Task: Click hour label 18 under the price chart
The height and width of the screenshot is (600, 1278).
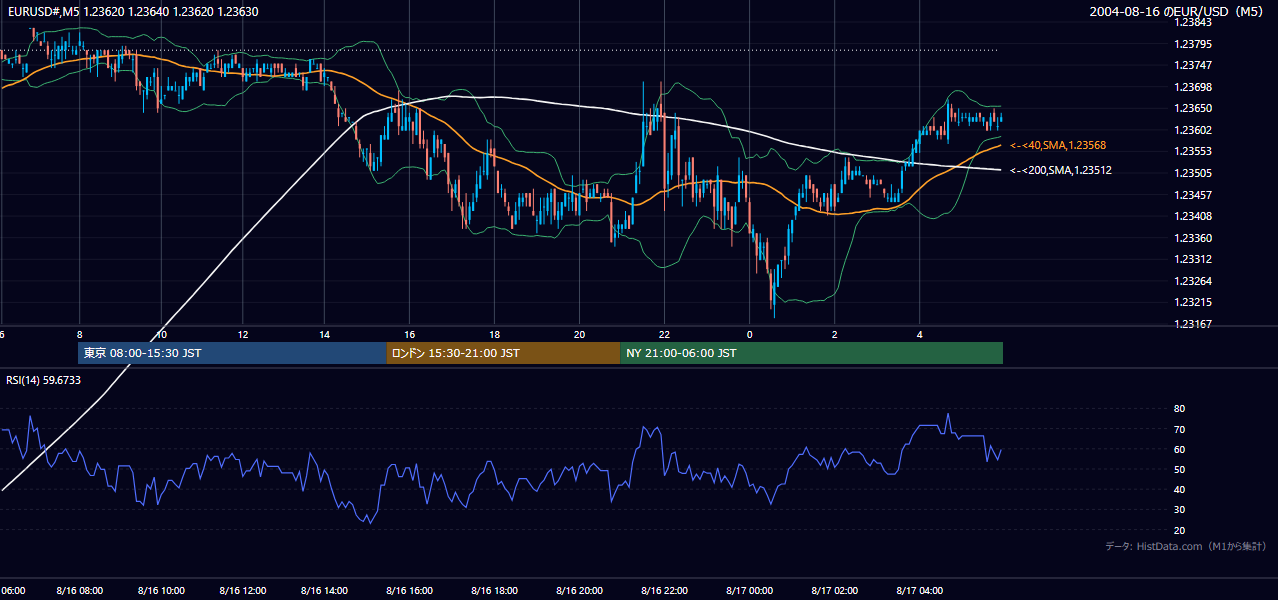Action: tap(495, 334)
